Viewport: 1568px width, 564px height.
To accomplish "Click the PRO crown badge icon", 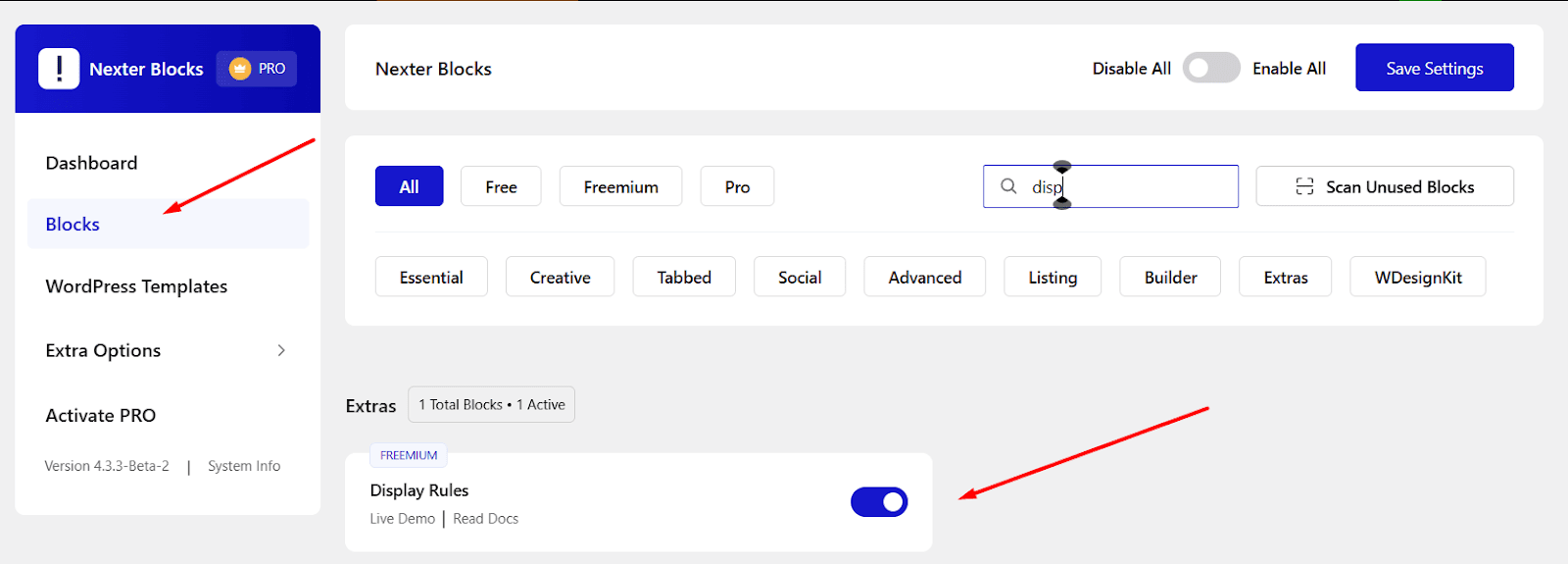I will (240, 69).
